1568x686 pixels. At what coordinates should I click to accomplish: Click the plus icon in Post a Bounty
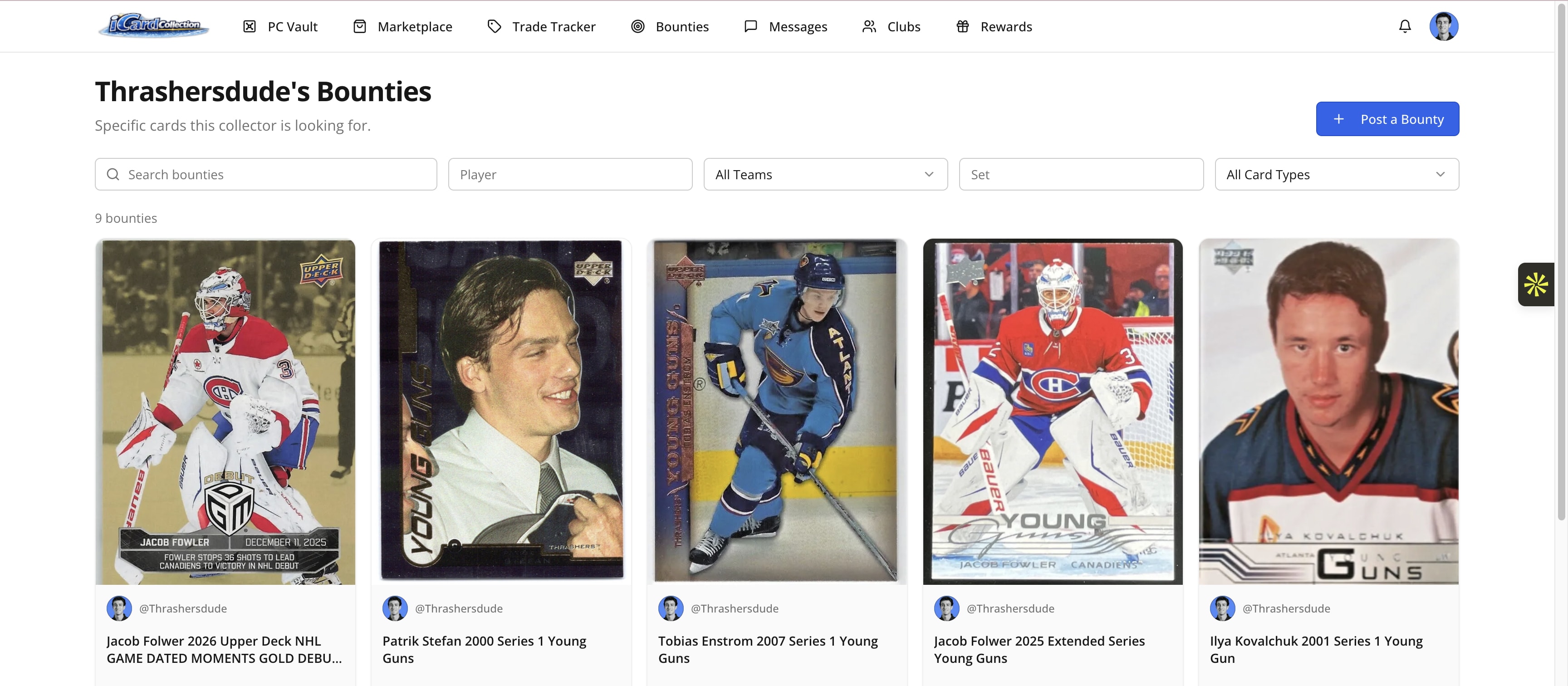1338,119
